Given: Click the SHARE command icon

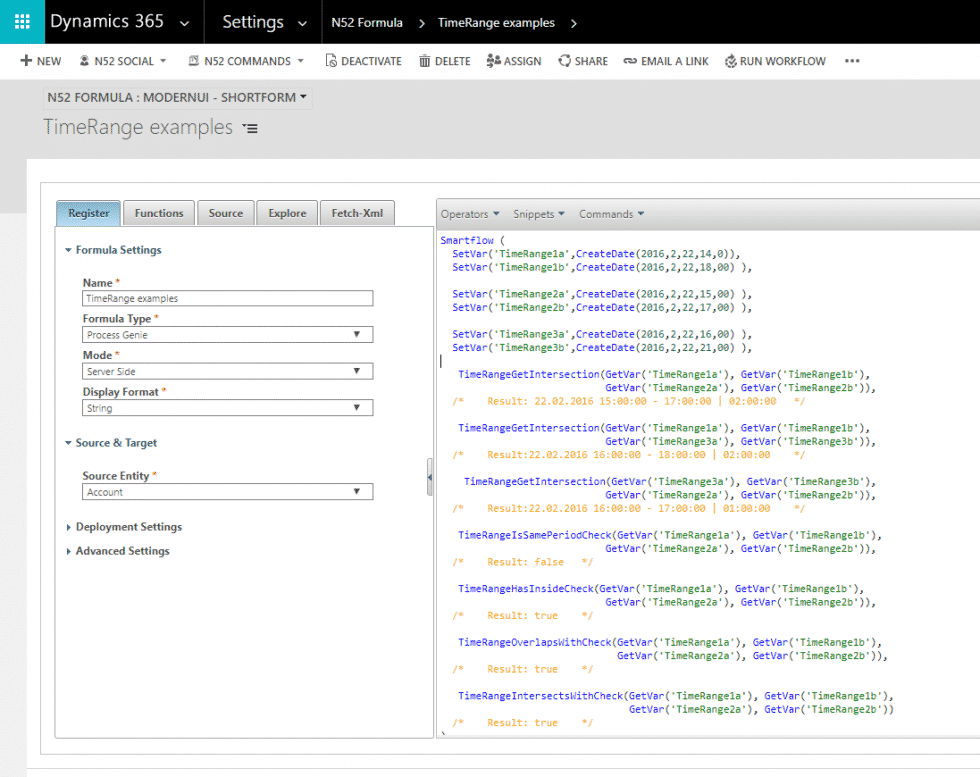Looking at the screenshot, I should pos(564,61).
